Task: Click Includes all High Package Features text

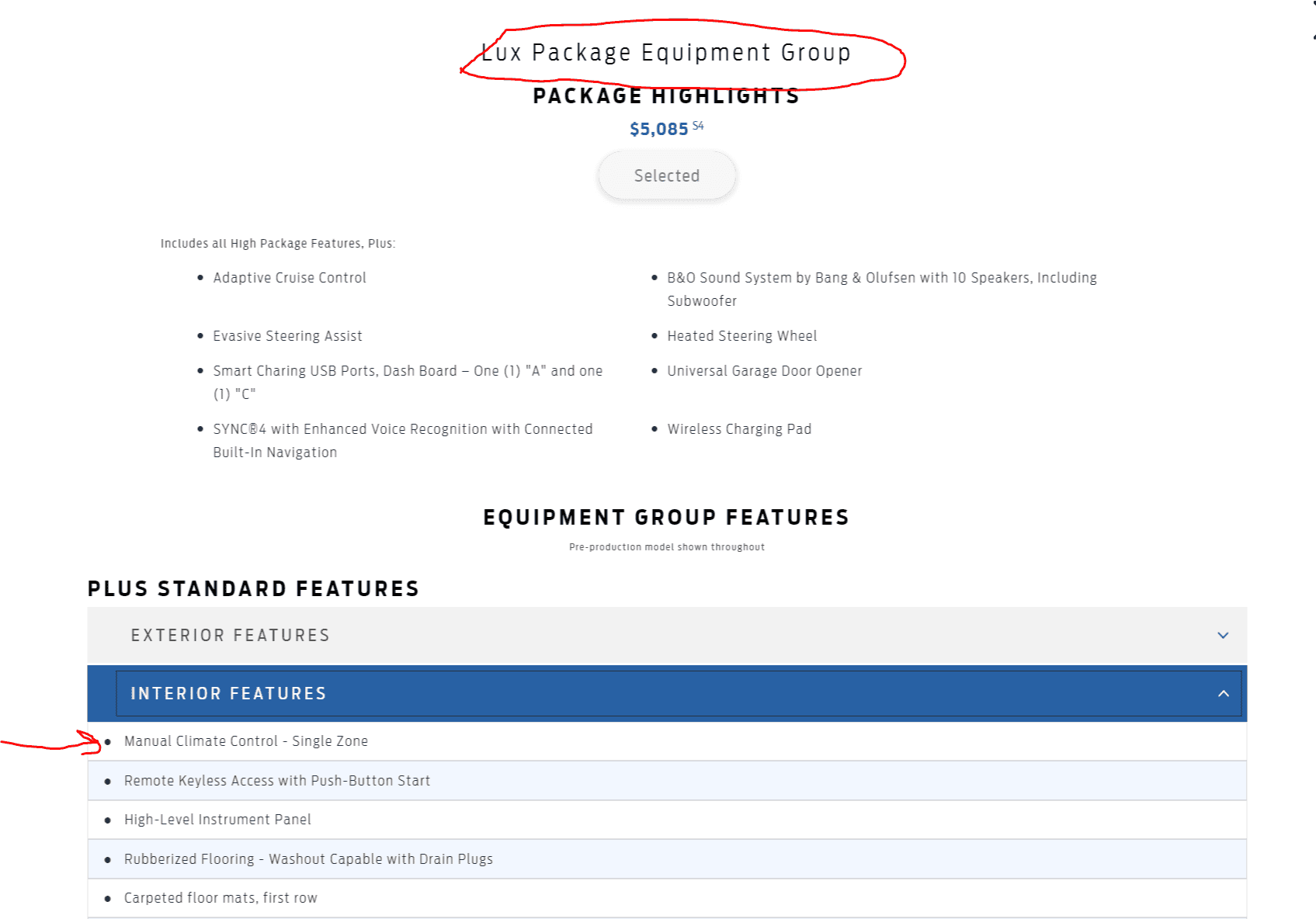Action: [278, 244]
